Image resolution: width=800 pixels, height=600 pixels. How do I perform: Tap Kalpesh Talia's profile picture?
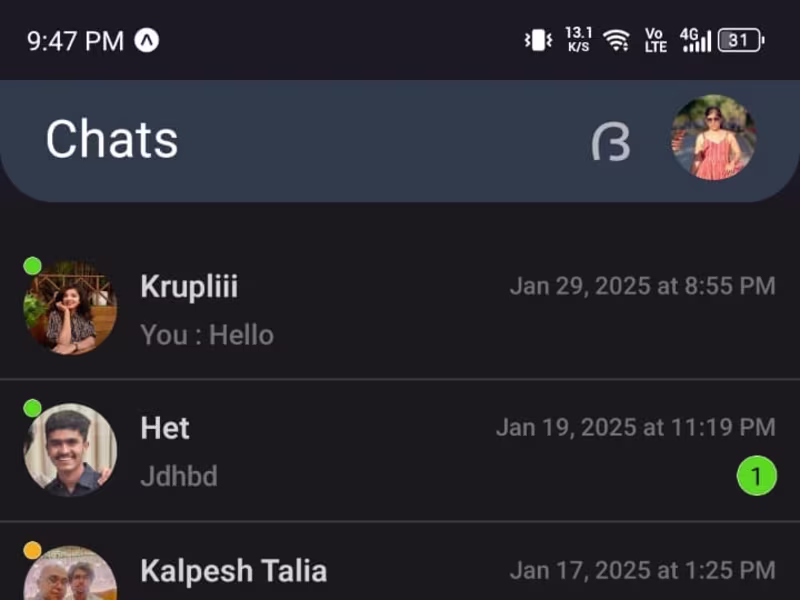pos(70,575)
